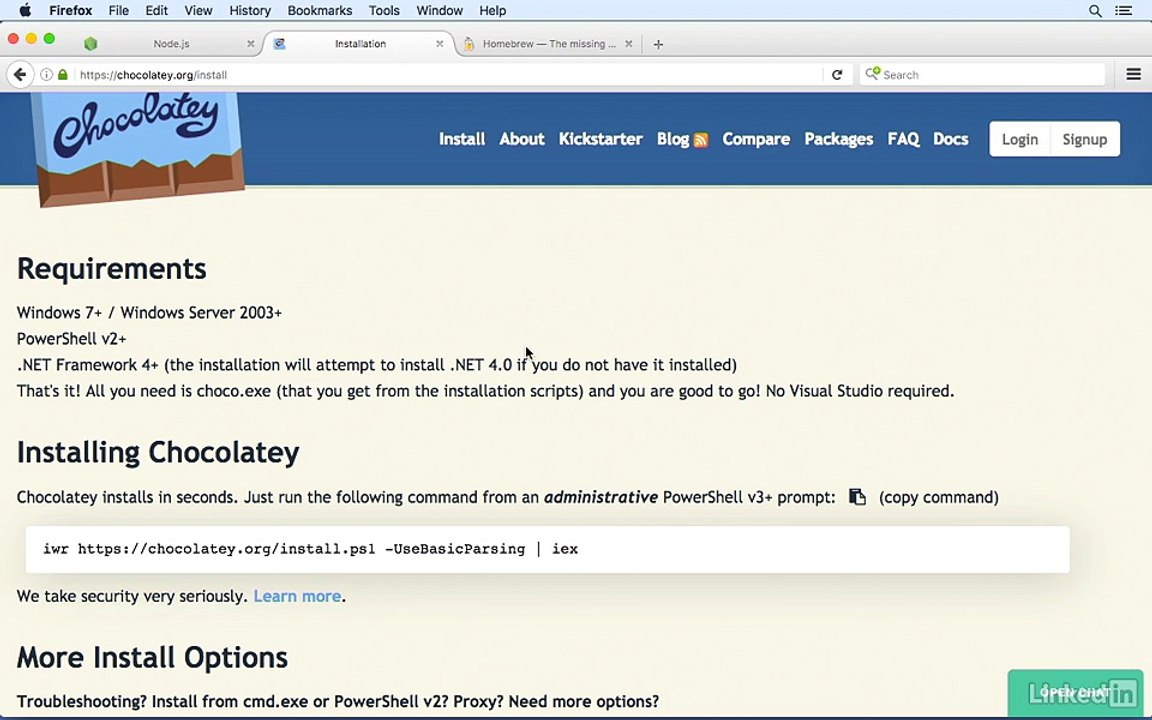Close the Node.js tab
This screenshot has width=1152, height=720.
[251, 44]
